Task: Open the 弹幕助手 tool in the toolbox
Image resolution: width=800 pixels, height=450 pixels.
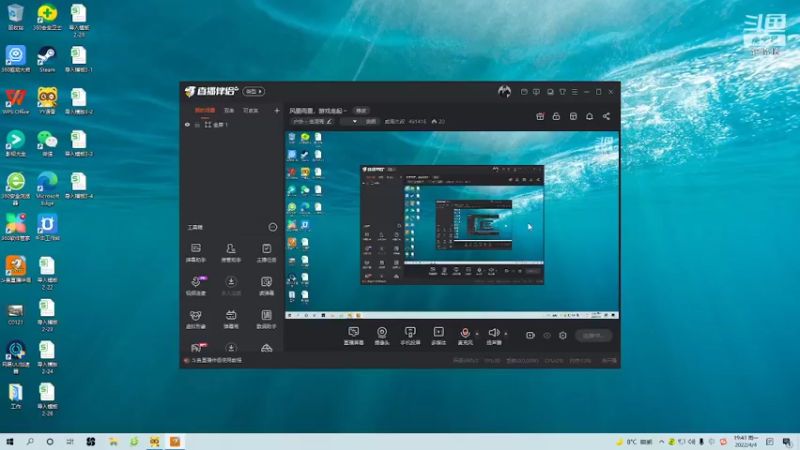Action: click(196, 253)
